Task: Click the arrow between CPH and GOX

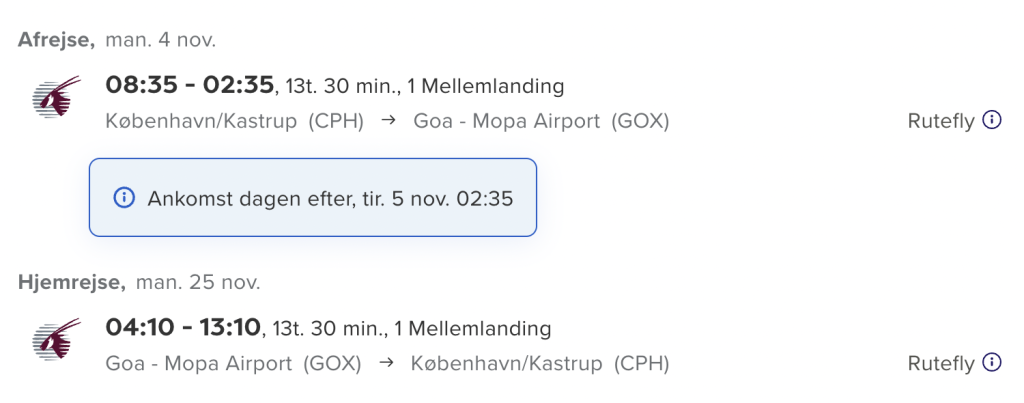Action: (x=389, y=121)
